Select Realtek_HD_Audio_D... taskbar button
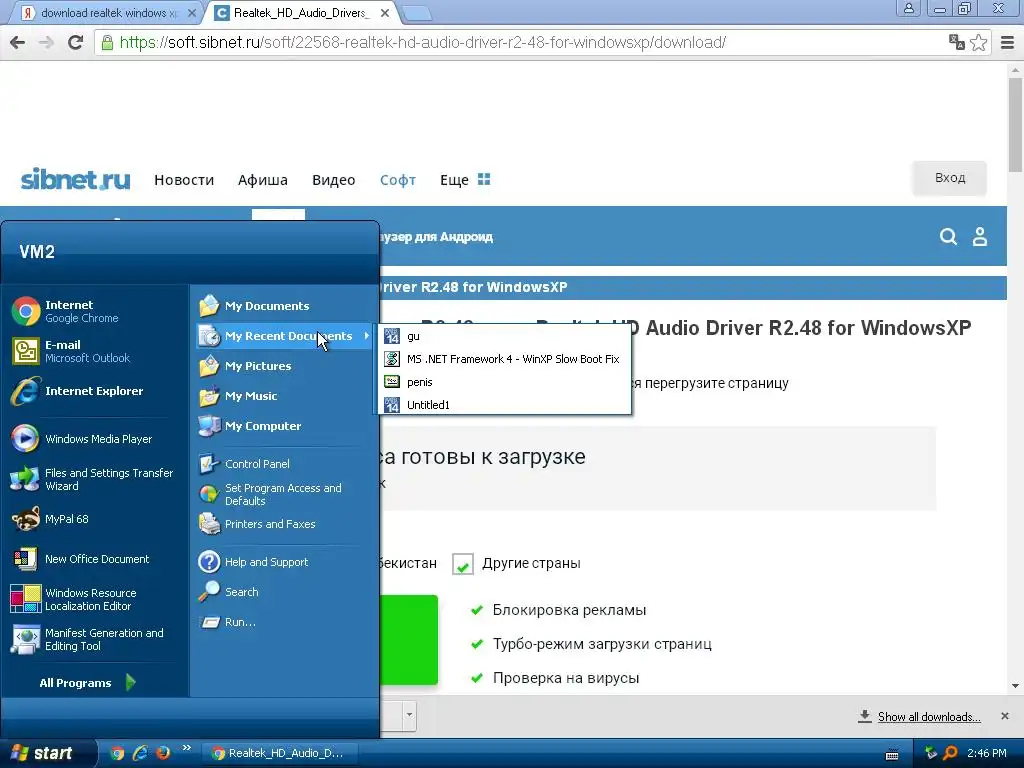The image size is (1024, 768). (x=280, y=753)
